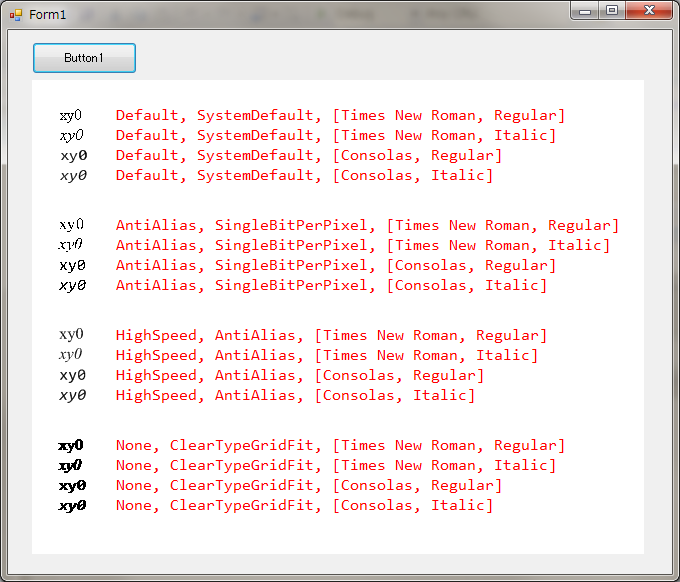Click 'HighSpeed, AntiAlias, [Consolas, Italic]' line
The width and height of the screenshot is (680, 582).
(x=295, y=395)
